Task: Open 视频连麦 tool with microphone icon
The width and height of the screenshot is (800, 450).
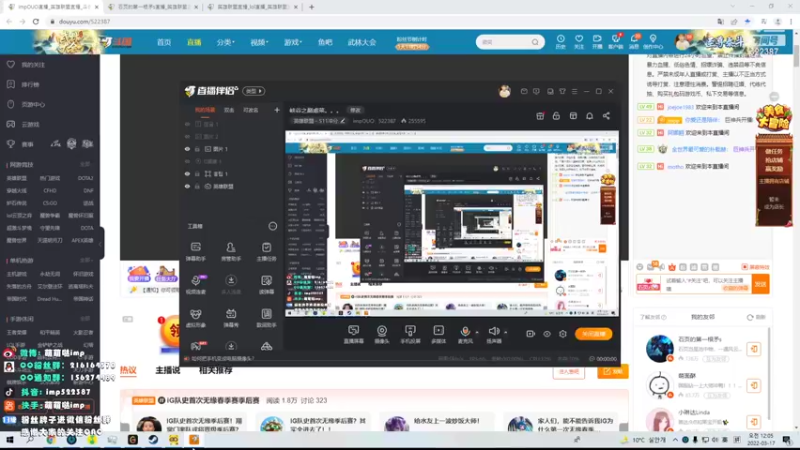Action: pyautogui.click(x=195, y=285)
